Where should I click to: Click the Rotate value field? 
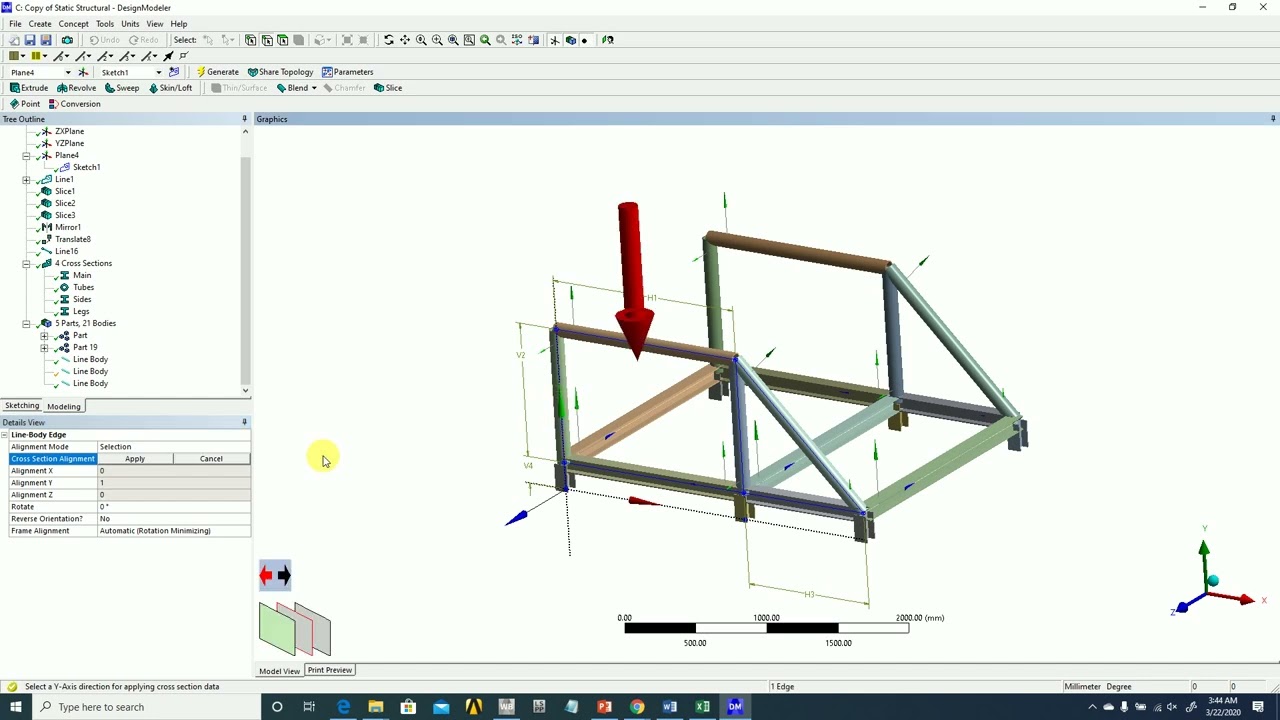173,507
